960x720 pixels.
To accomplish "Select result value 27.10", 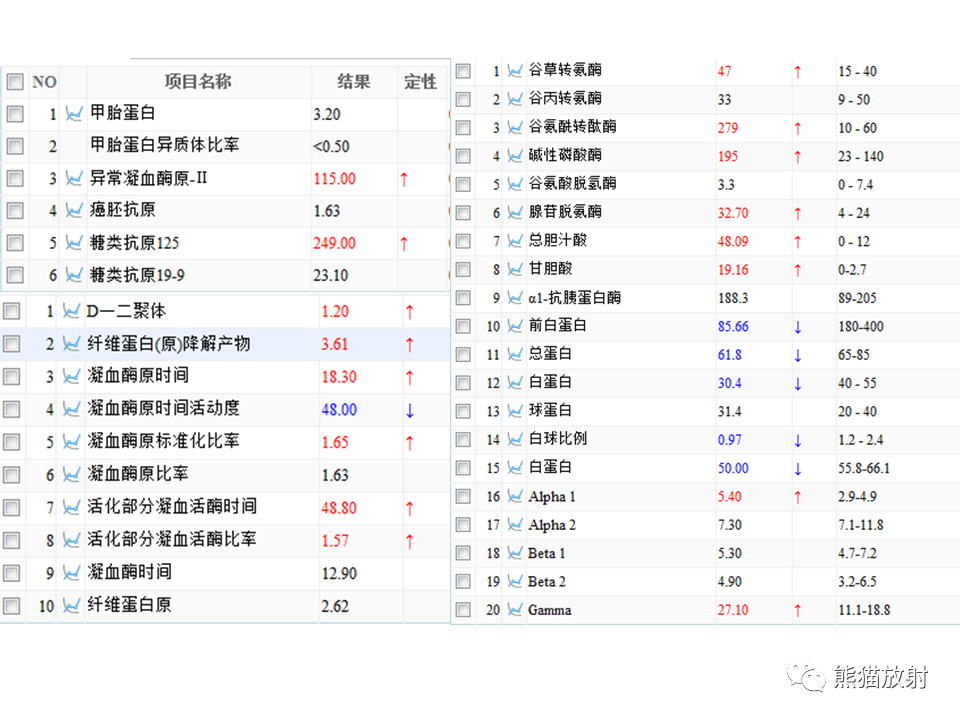I will 733,610.
